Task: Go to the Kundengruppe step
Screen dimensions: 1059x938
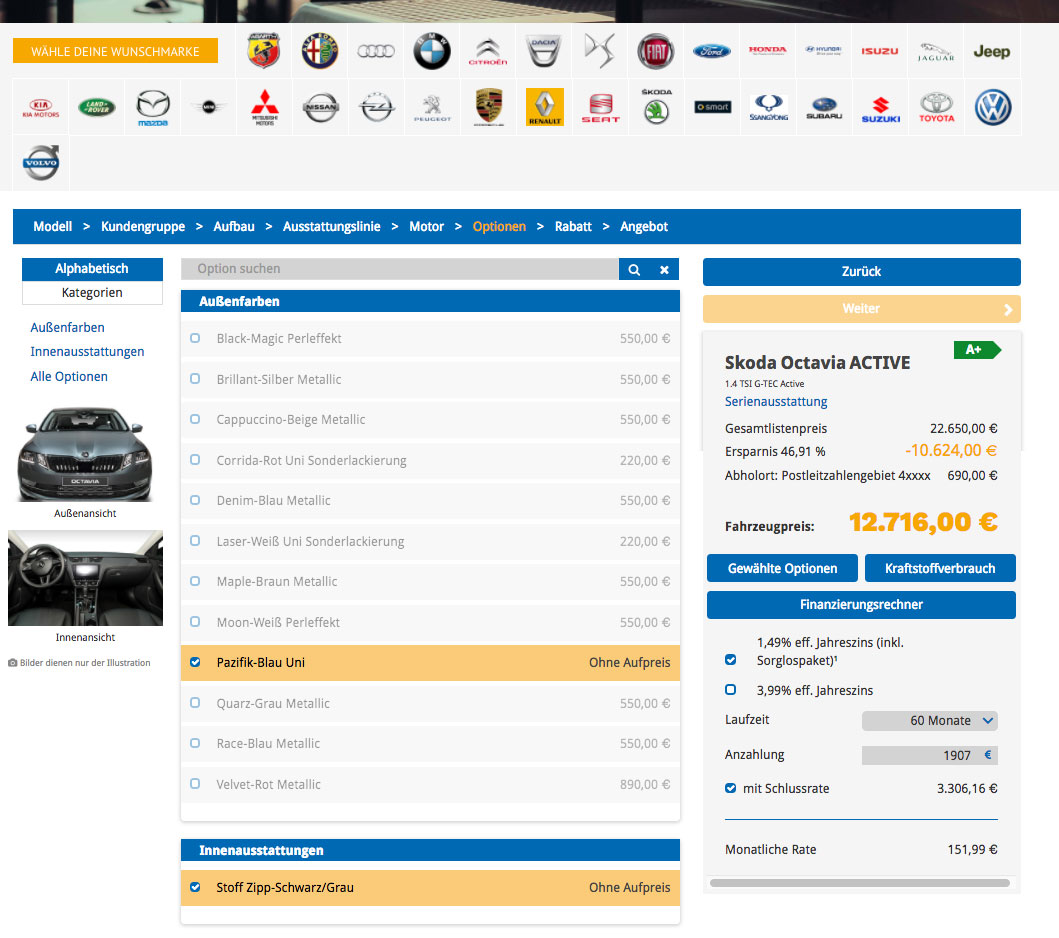Action: [x=143, y=227]
